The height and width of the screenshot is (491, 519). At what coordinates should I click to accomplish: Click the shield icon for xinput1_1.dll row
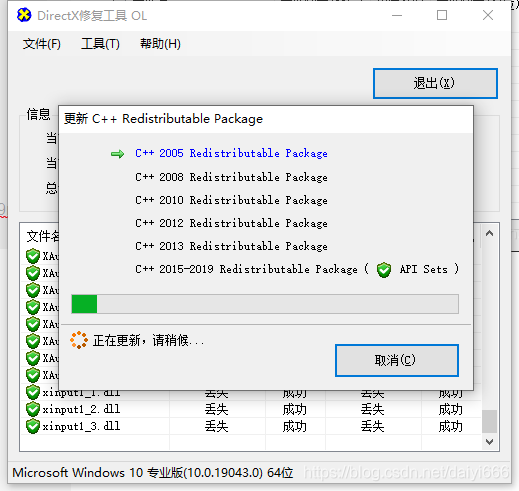pyautogui.click(x=33, y=392)
